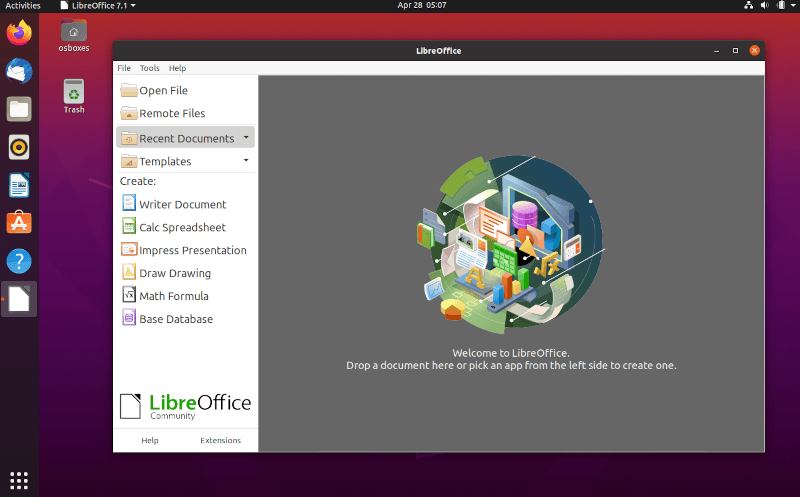The image size is (800, 497).
Task: Open Thunderbird mail from the dock
Action: 19,71
